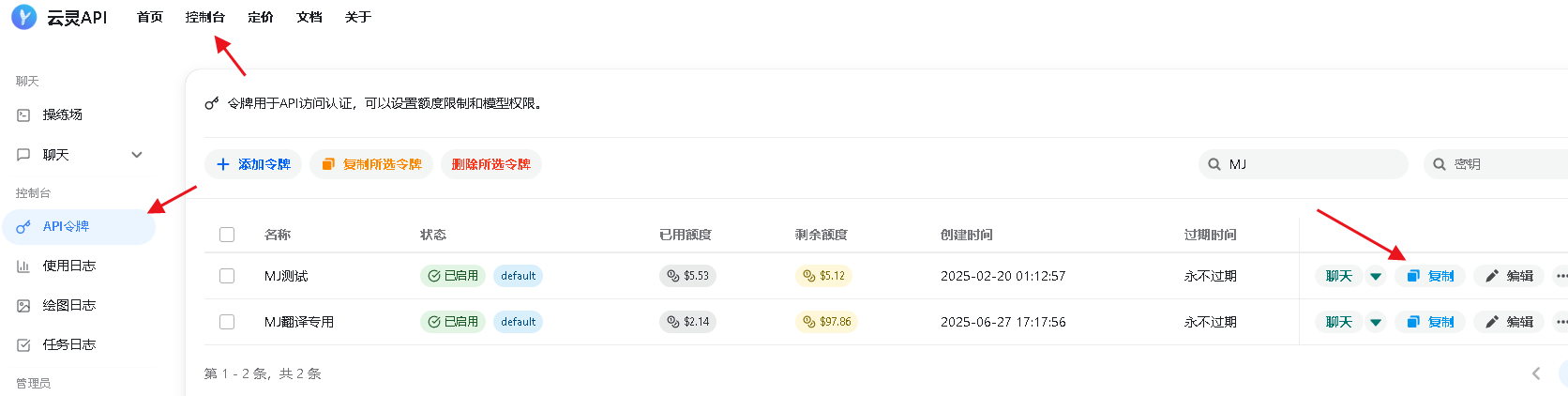The width and height of the screenshot is (1568, 396).
Task: Copy the MJ测试 token key
Action: (x=1430, y=276)
